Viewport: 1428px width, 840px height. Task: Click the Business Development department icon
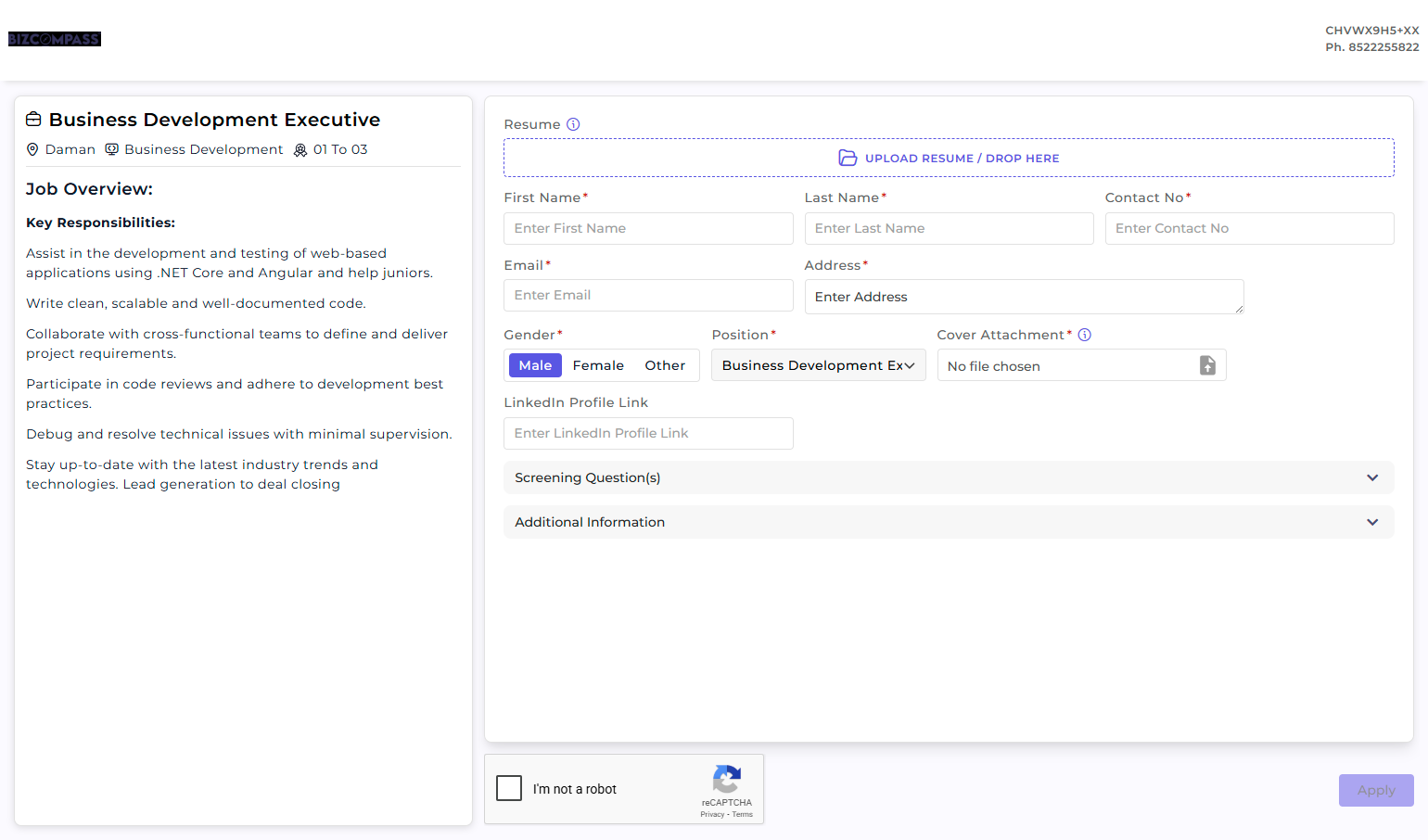tap(111, 149)
